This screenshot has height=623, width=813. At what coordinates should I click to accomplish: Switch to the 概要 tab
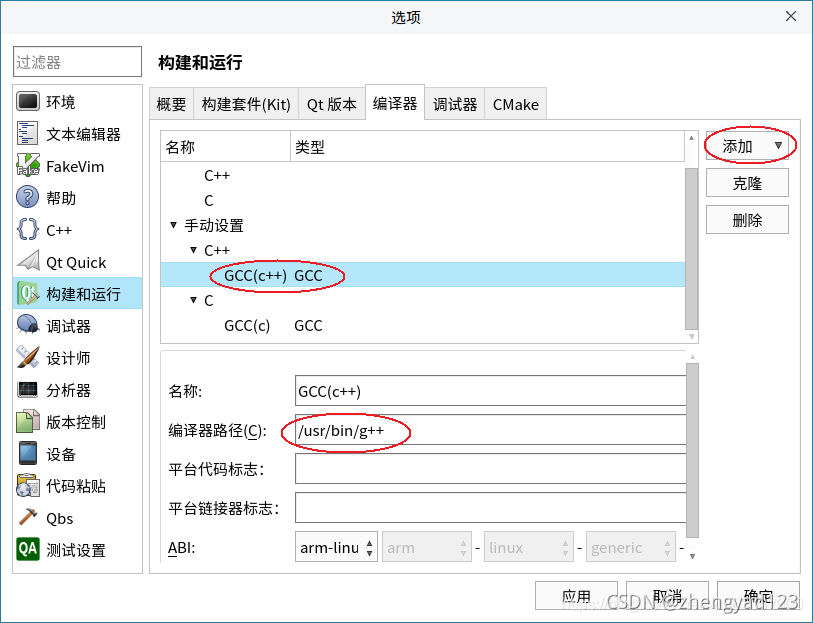(171, 104)
